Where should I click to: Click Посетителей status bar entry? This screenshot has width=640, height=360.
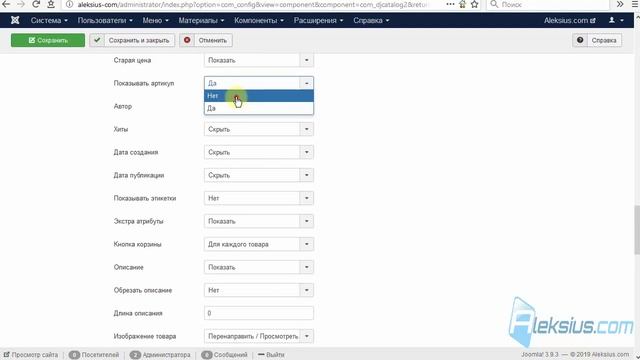[94, 355]
